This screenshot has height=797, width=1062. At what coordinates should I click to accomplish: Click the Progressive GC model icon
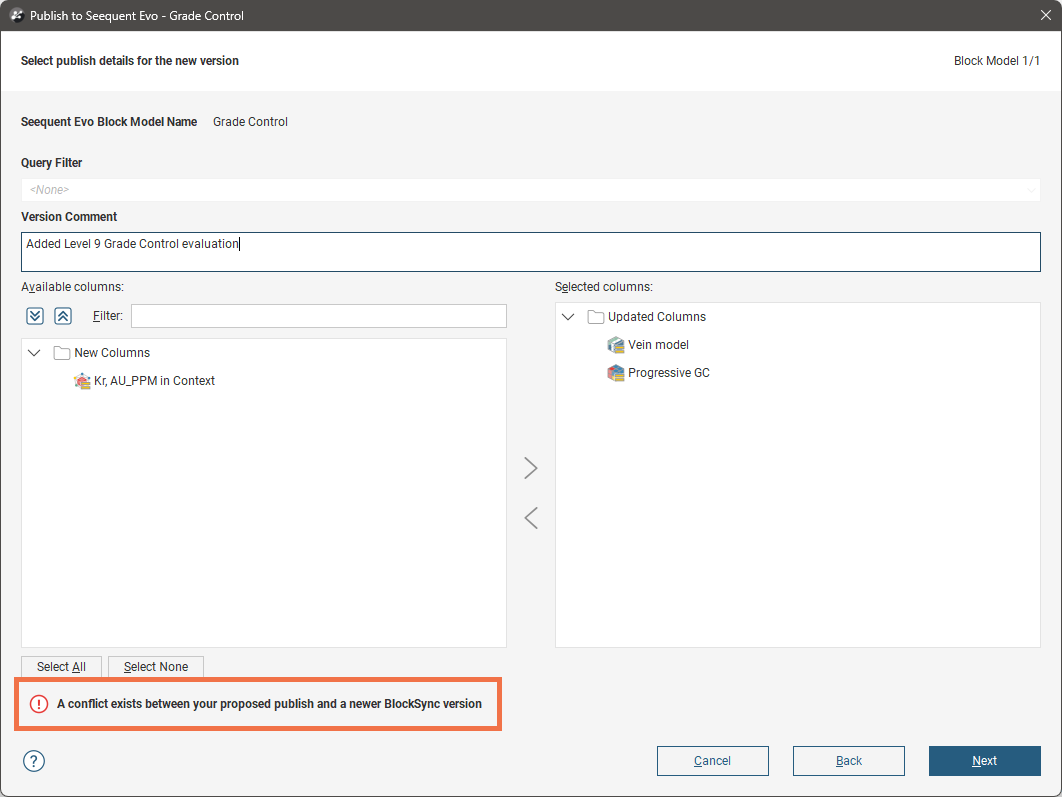pos(616,373)
